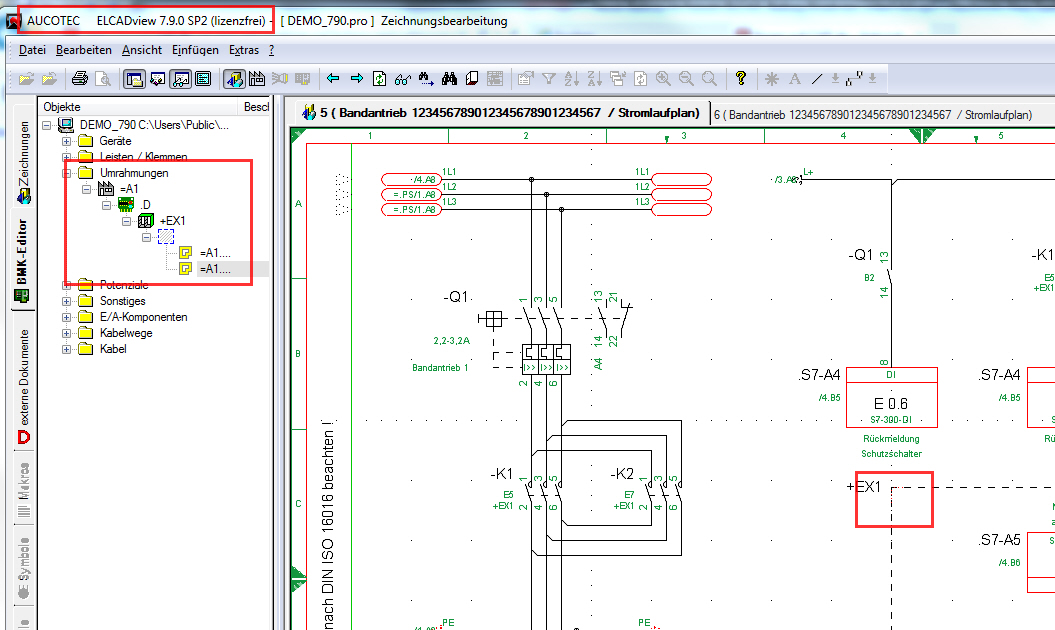1055x630 pixels.
Task: Switch to the BMK-Editor side tab
Action: 22,260
